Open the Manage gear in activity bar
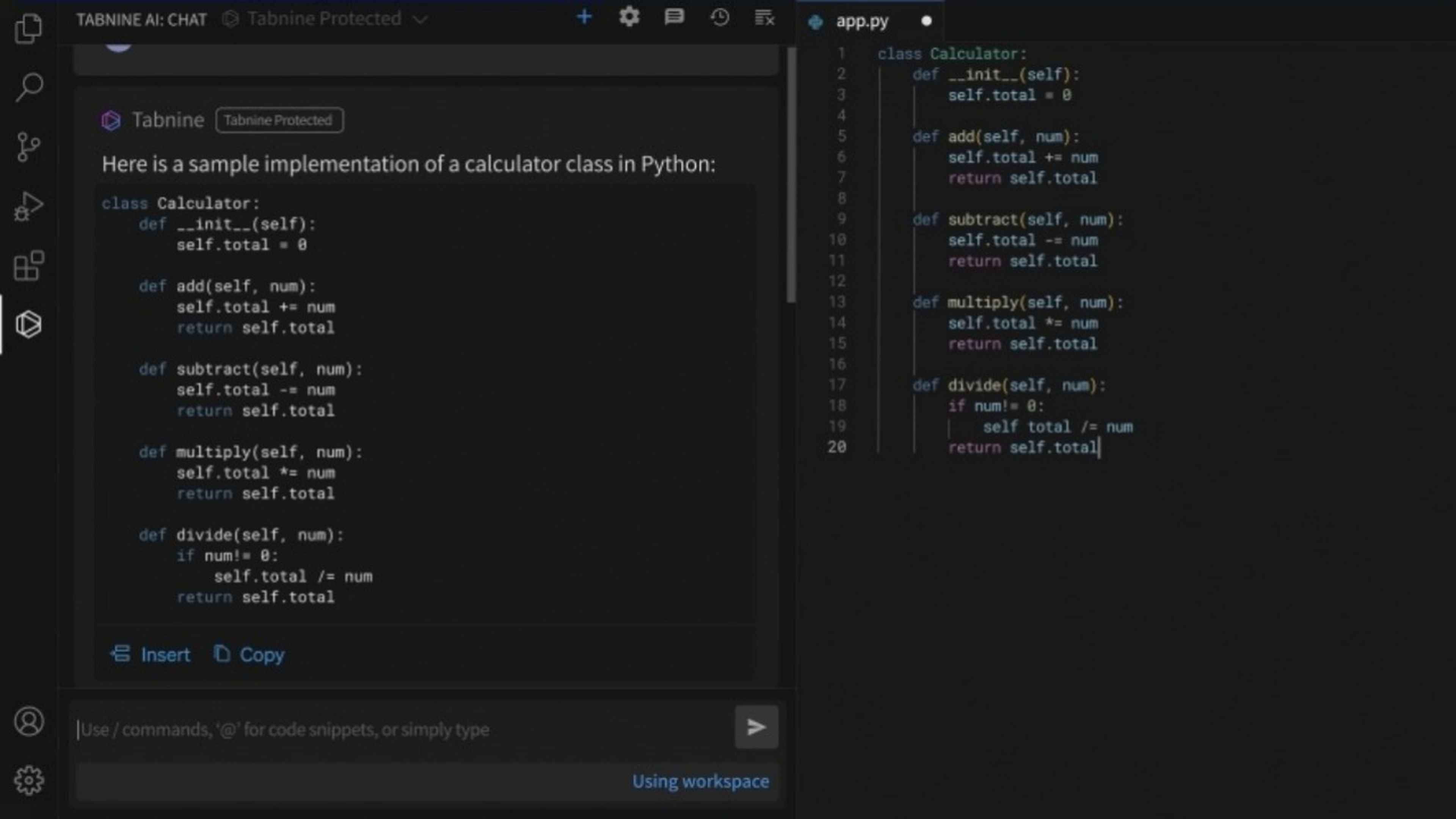This screenshot has width=1456, height=819. pyautogui.click(x=29, y=781)
